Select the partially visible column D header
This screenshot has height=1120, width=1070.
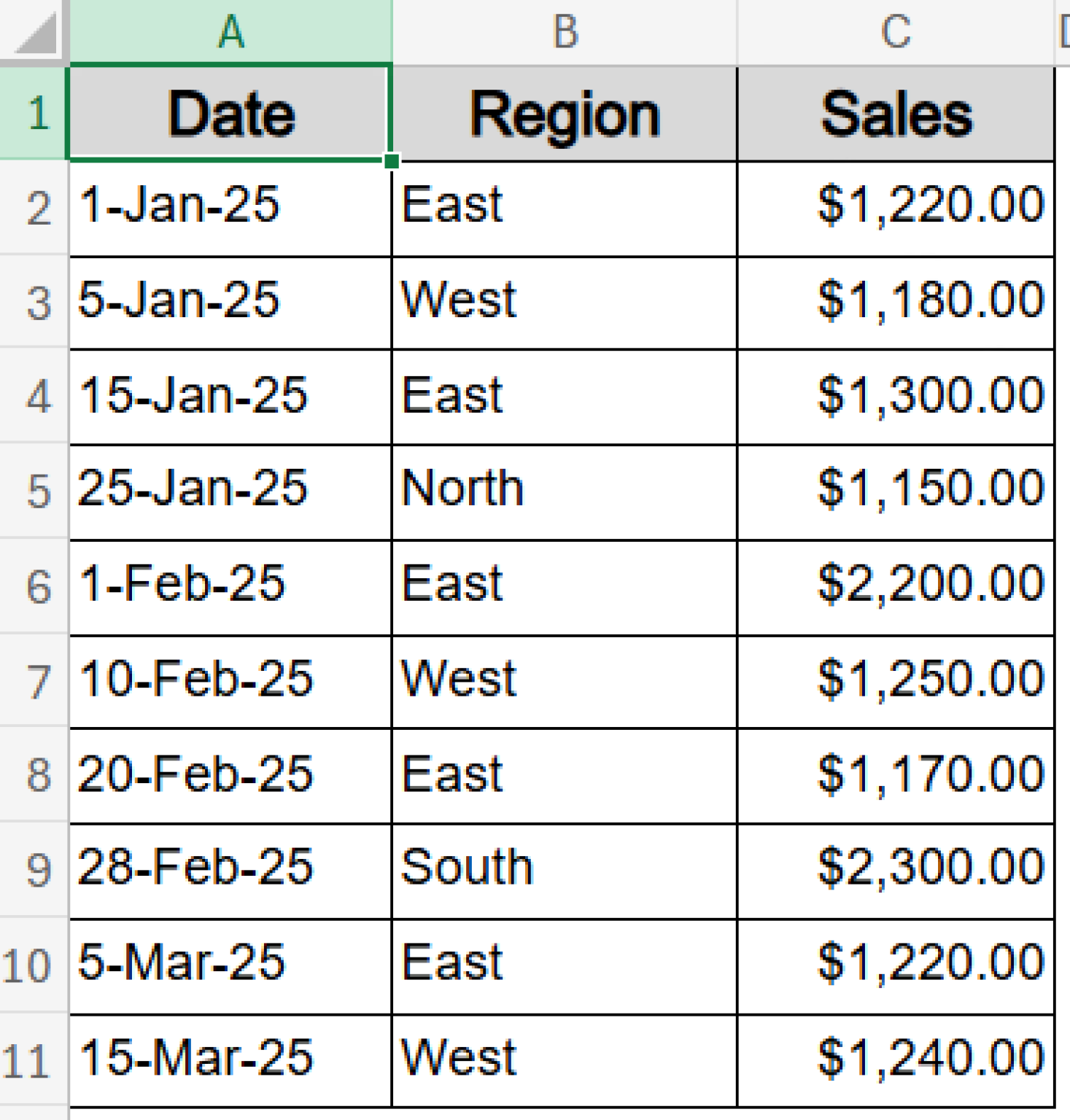[x=1061, y=31]
